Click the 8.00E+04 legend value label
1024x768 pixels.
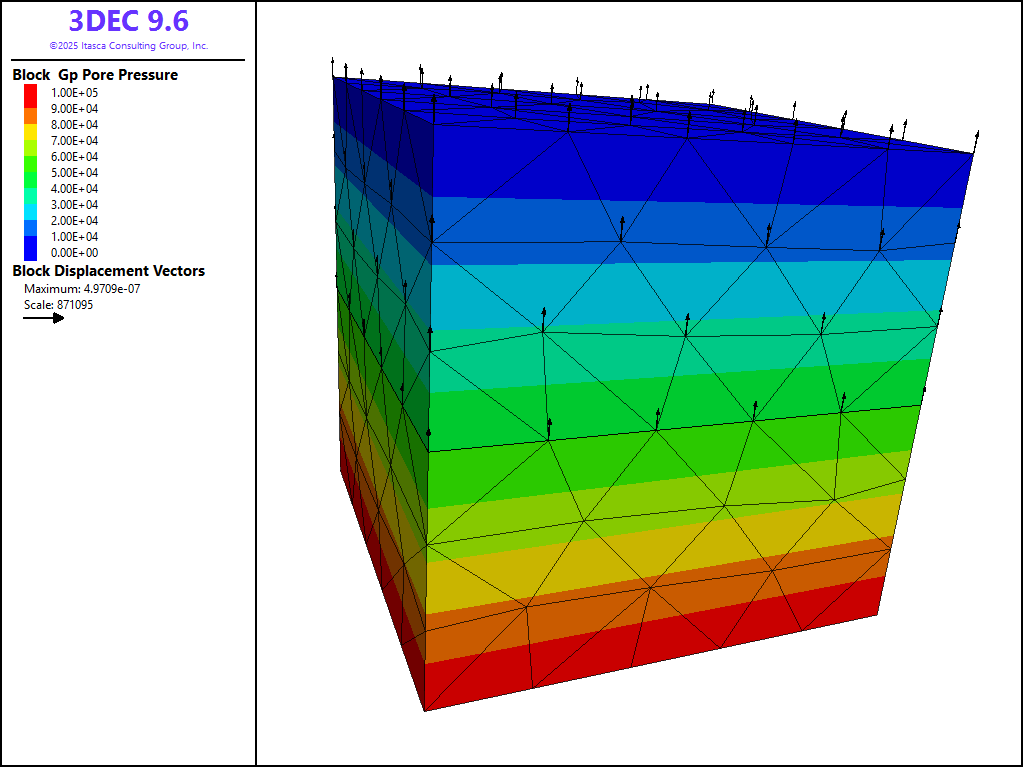tap(75, 125)
